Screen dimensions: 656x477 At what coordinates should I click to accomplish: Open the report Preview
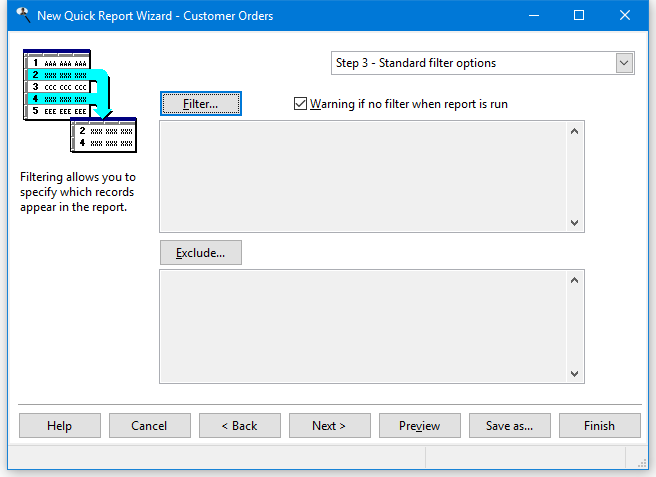coord(420,426)
